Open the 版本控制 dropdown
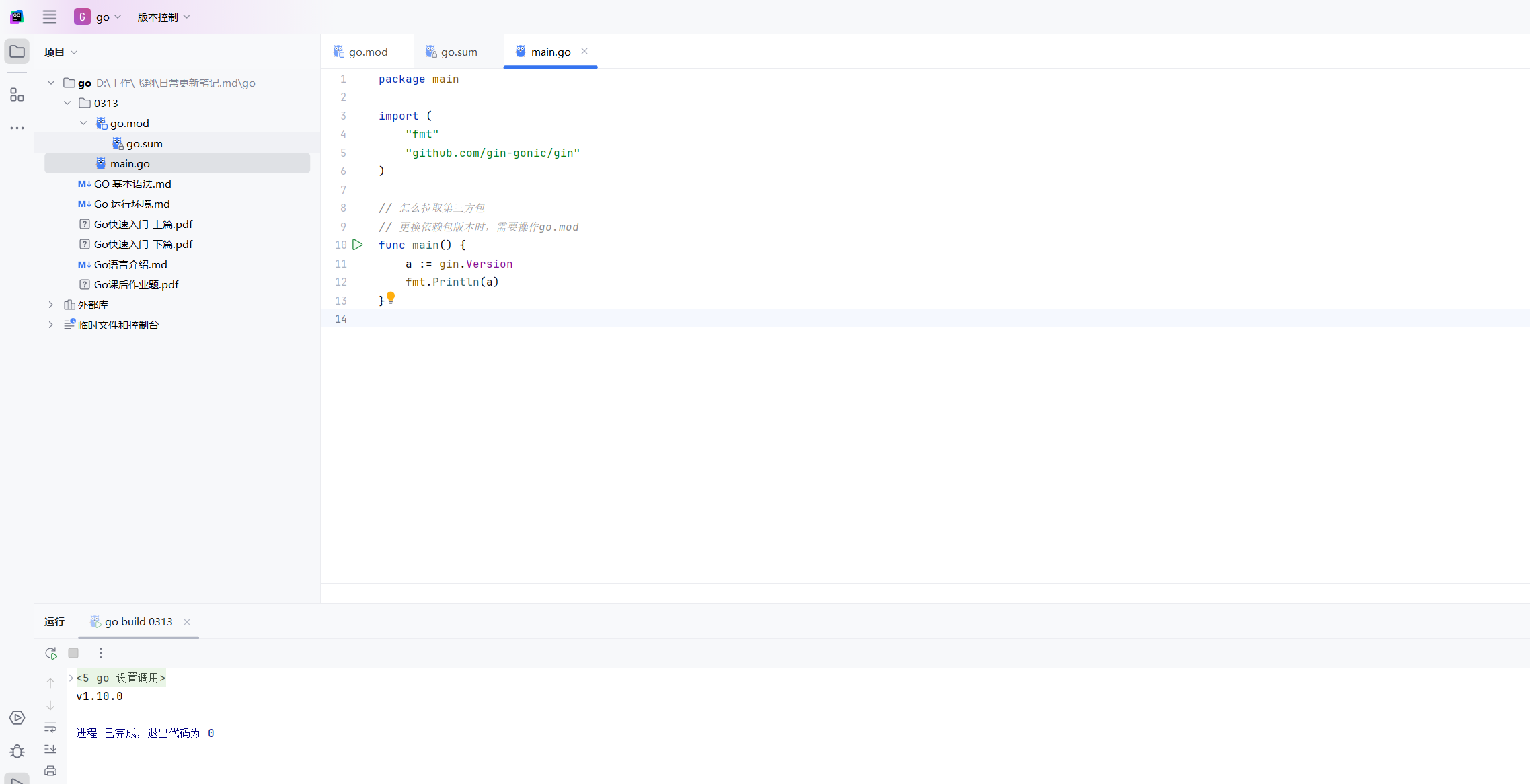Viewport: 1530px width, 784px height. coord(163,17)
